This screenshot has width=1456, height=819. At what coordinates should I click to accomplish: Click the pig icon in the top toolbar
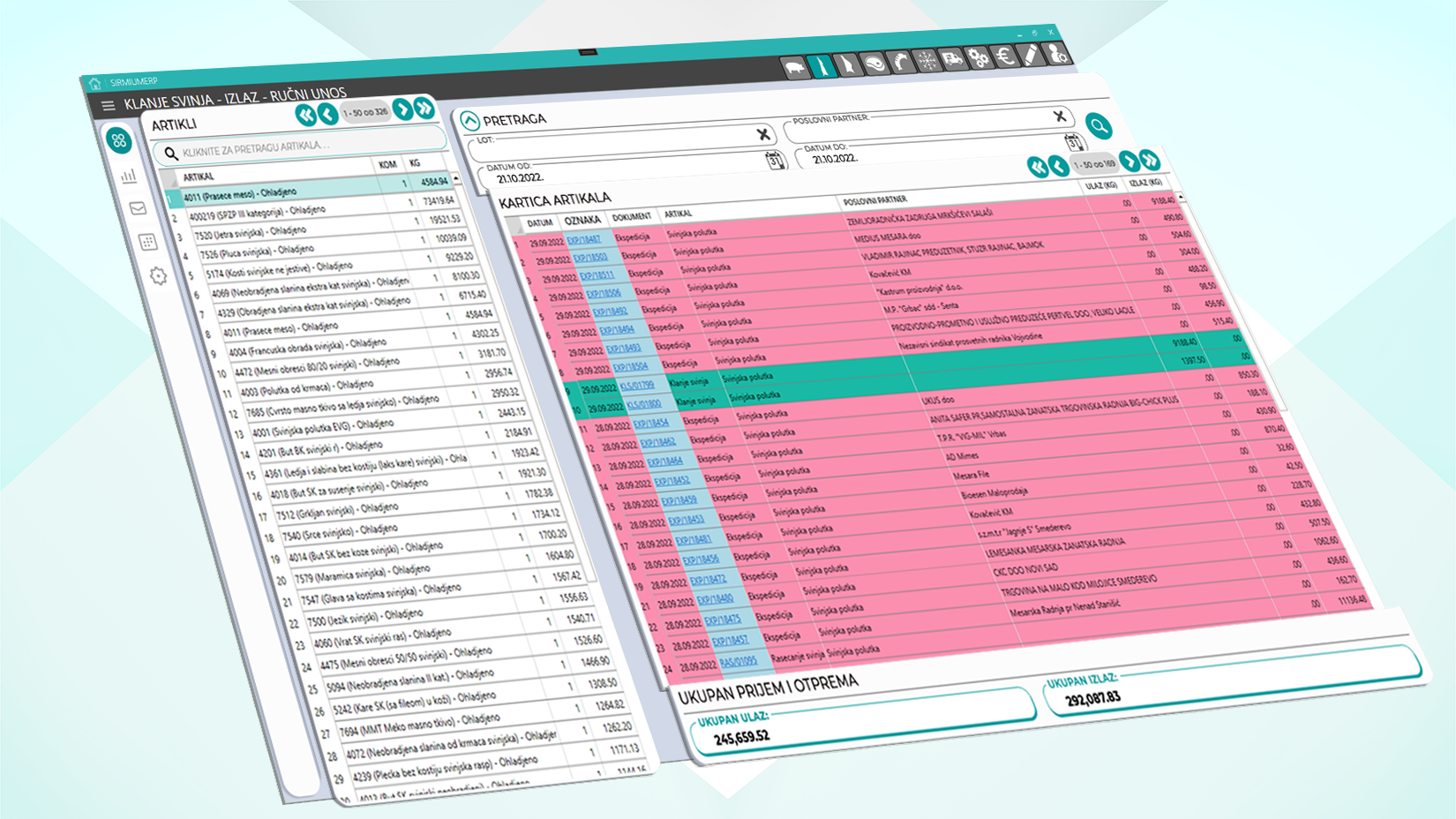tap(794, 69)
